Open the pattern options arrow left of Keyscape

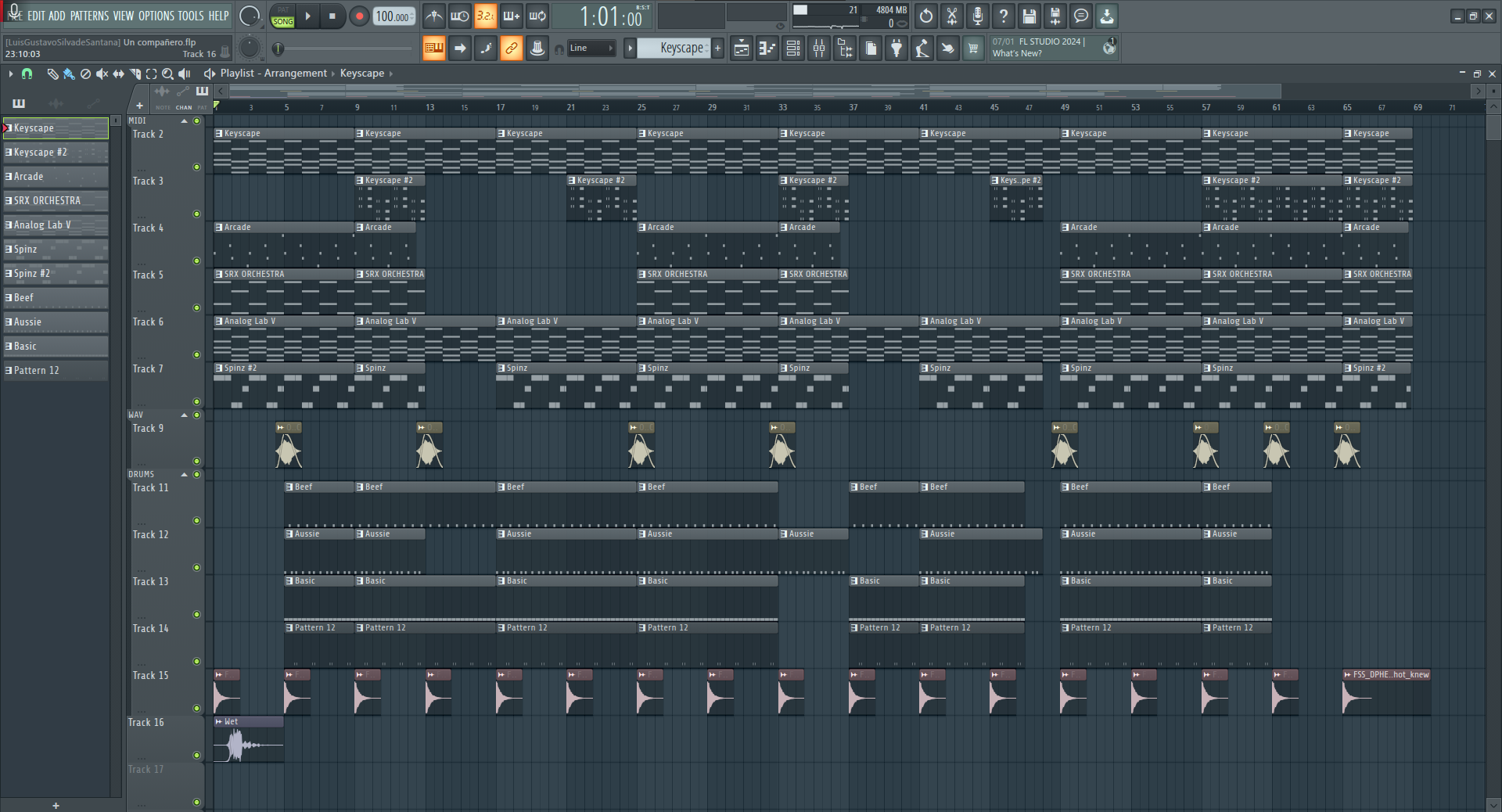(x=630, y=49)
